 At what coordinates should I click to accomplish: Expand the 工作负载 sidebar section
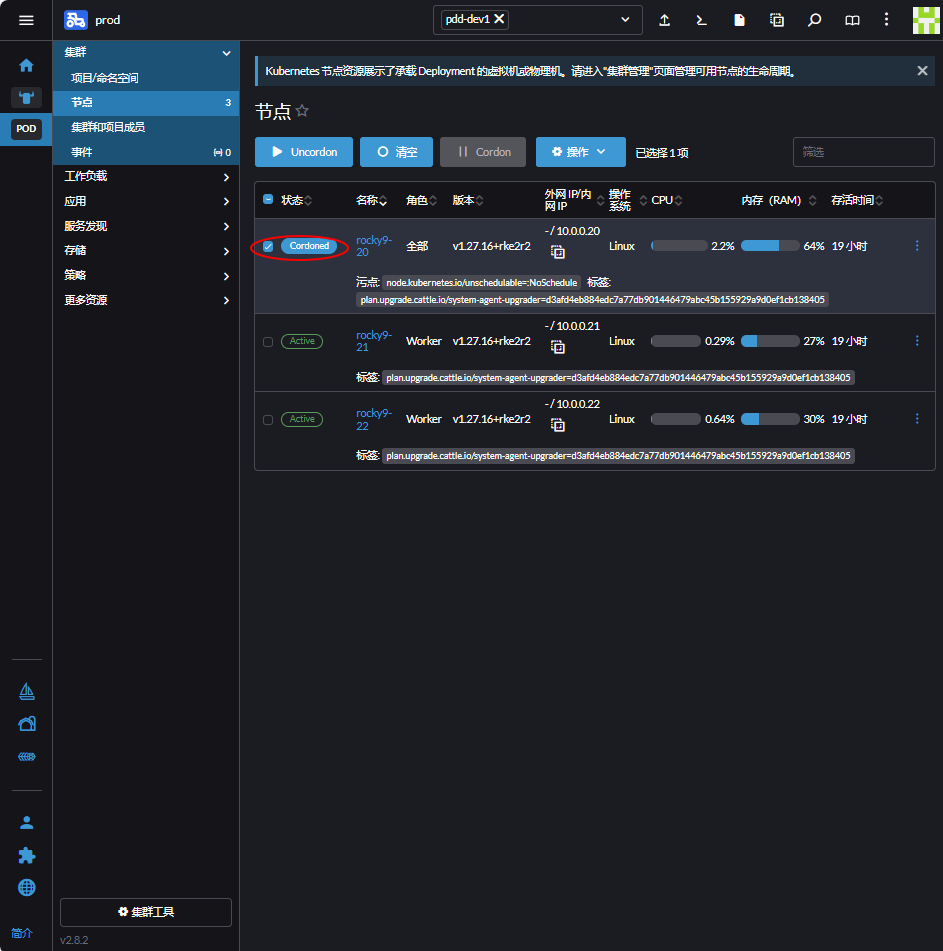coord(226,177)
